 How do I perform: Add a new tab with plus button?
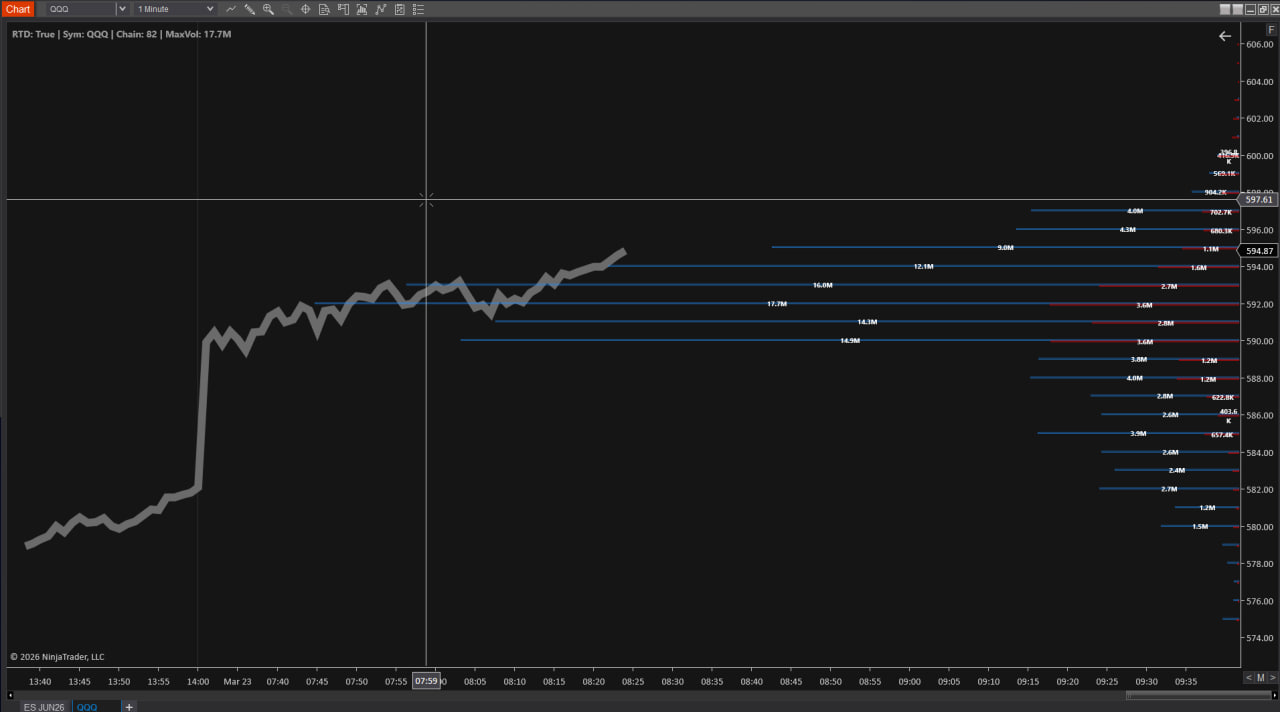pos(128,706)
